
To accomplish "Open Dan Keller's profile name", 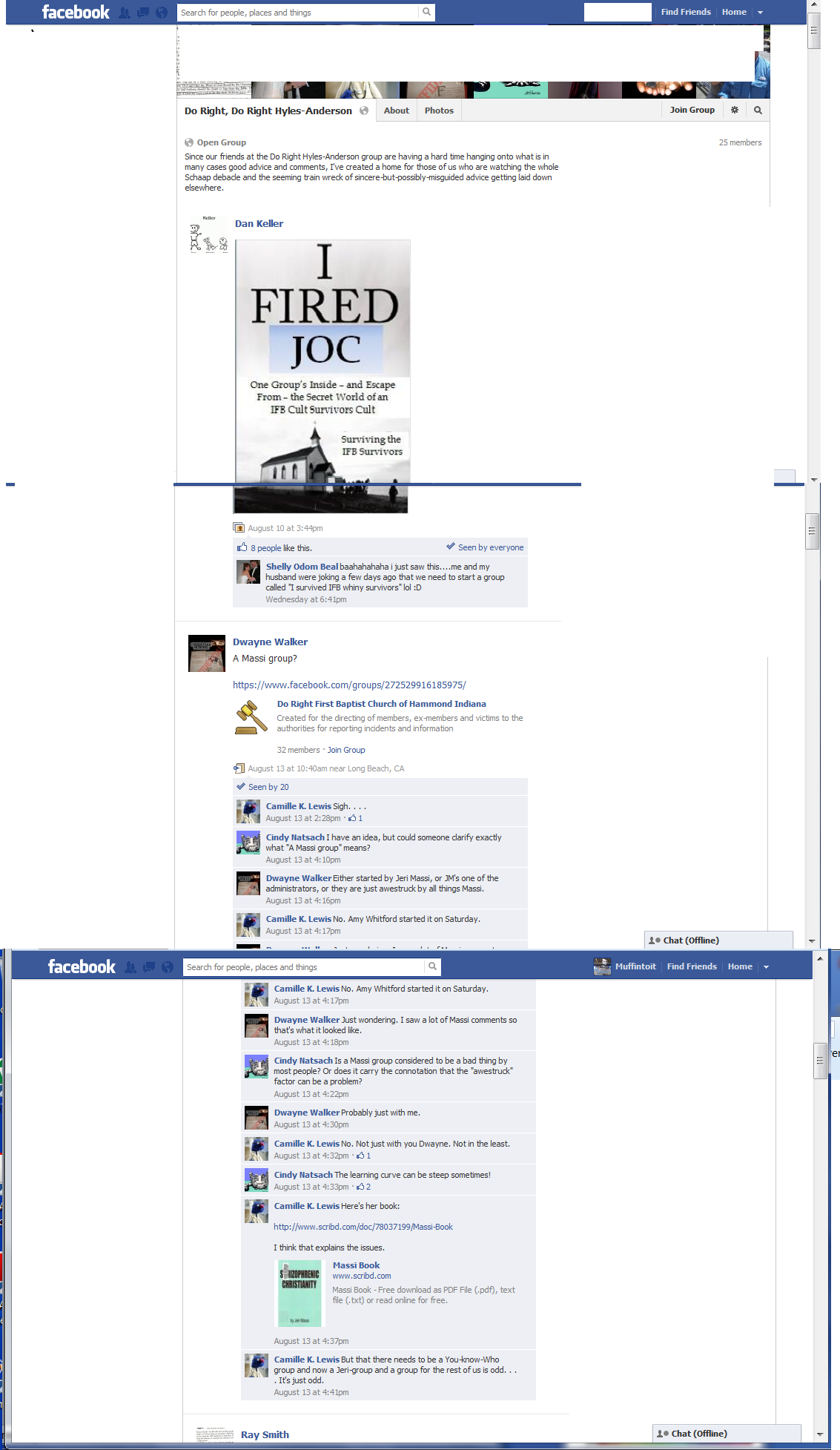I will pos(259,223).
